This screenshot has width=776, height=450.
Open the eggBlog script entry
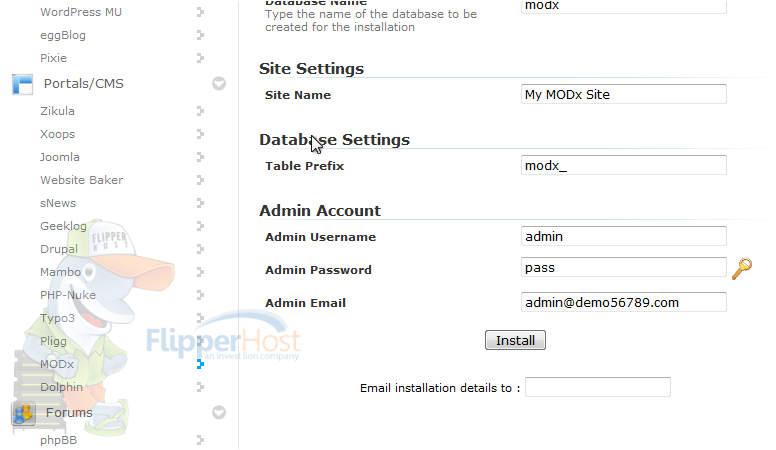click(x=63, y=35)
